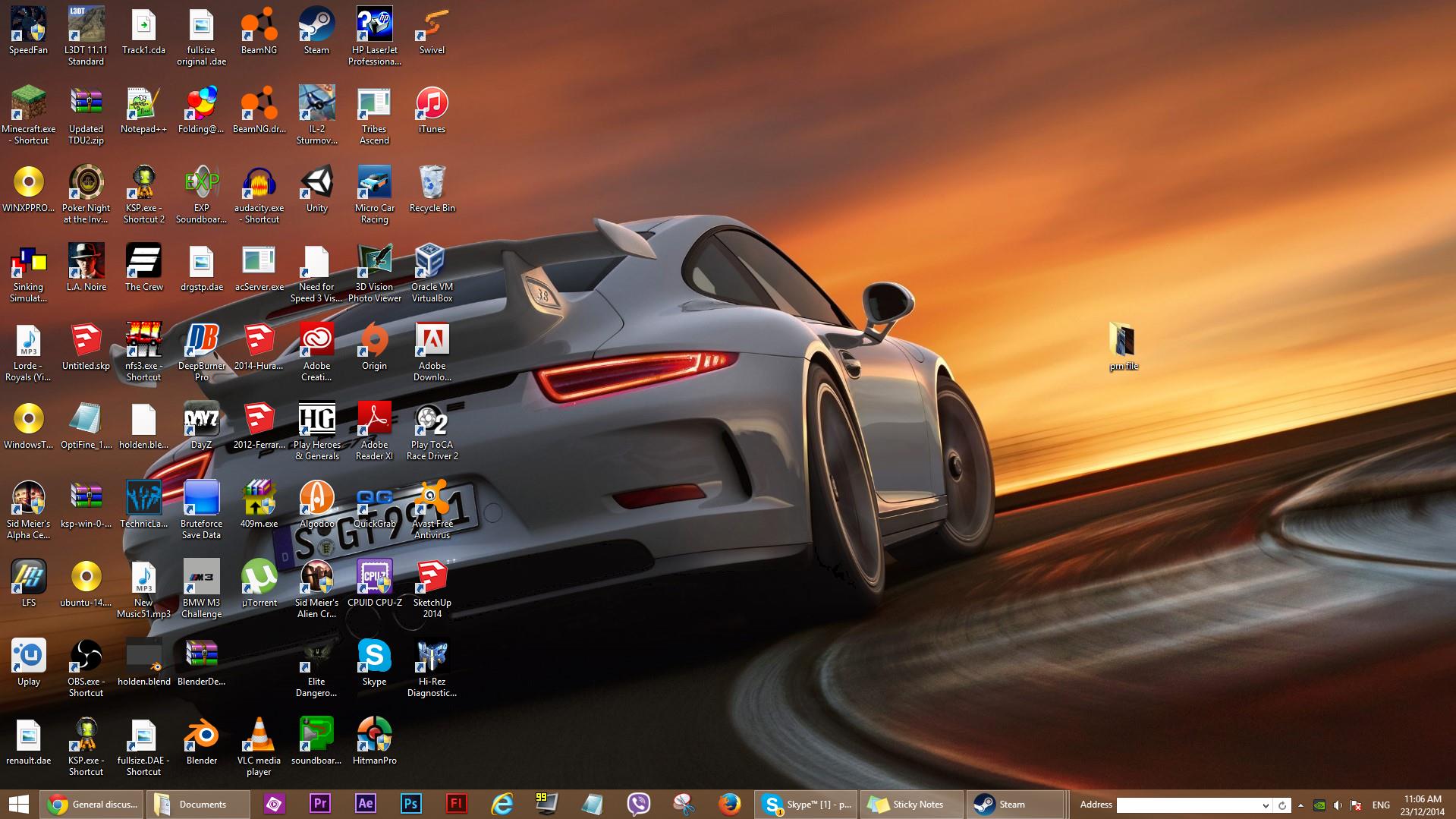Viewport: 1456px width, 819px height.
Task: Open Viber from the taskbar
Action: 639,805
